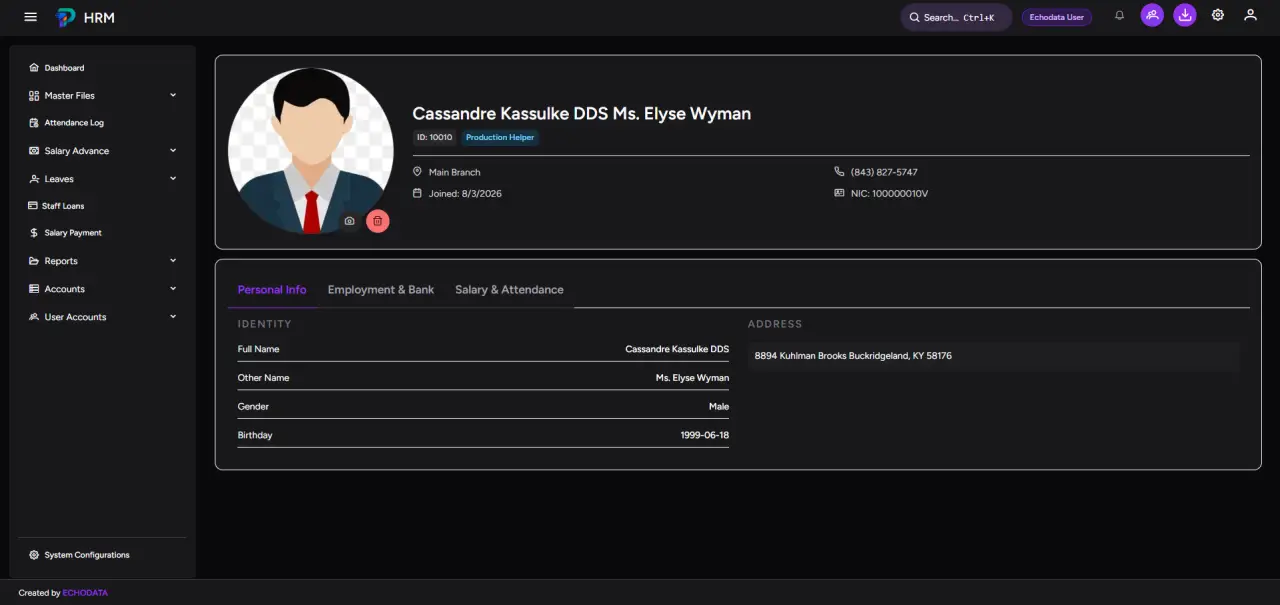Click the ID: 10010 badge
The height and width of the screenshot is (605, 1280).
pyautogui.click(x=434, y=137)
